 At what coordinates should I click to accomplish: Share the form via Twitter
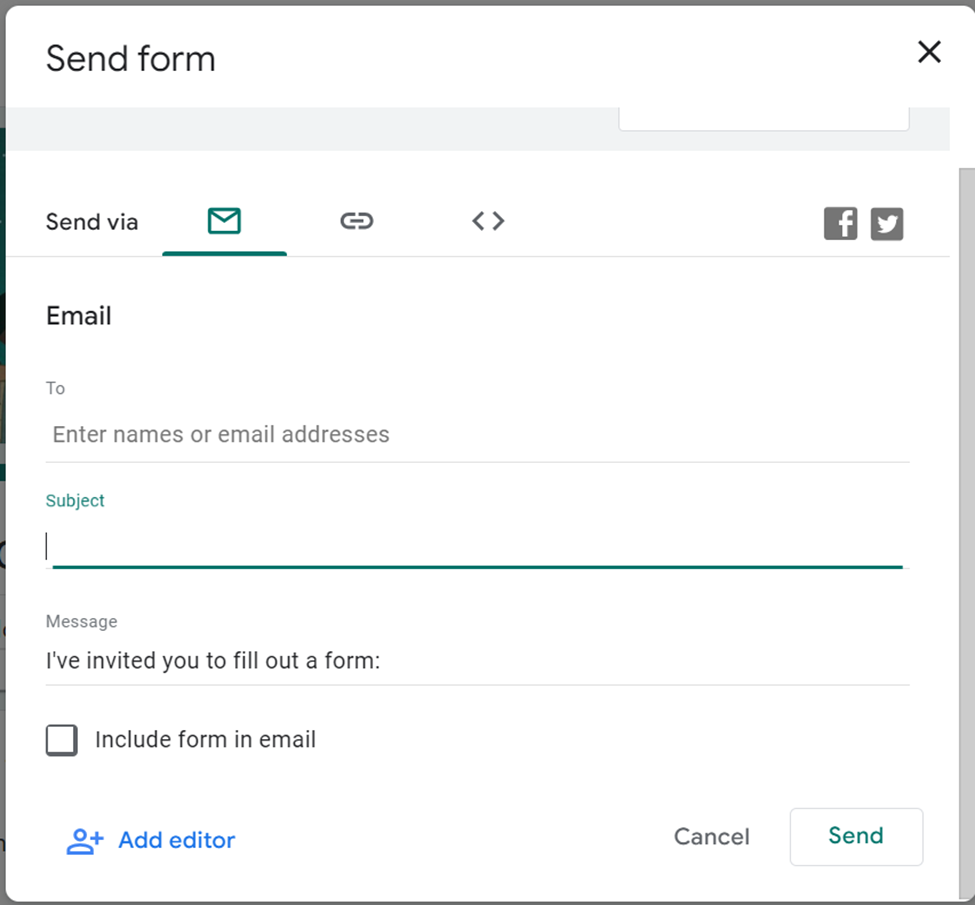click(886, 224)
